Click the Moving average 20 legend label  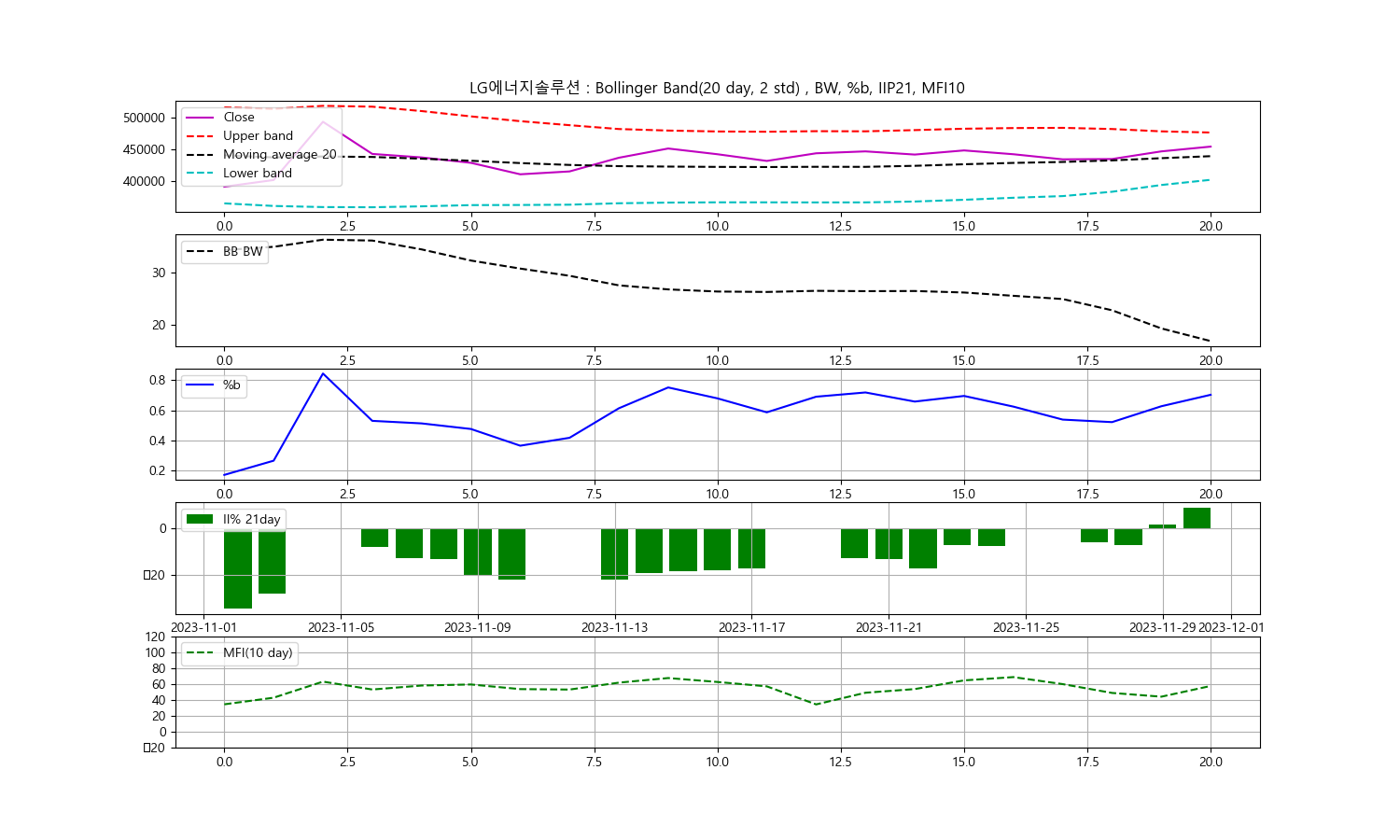point(280,154)
